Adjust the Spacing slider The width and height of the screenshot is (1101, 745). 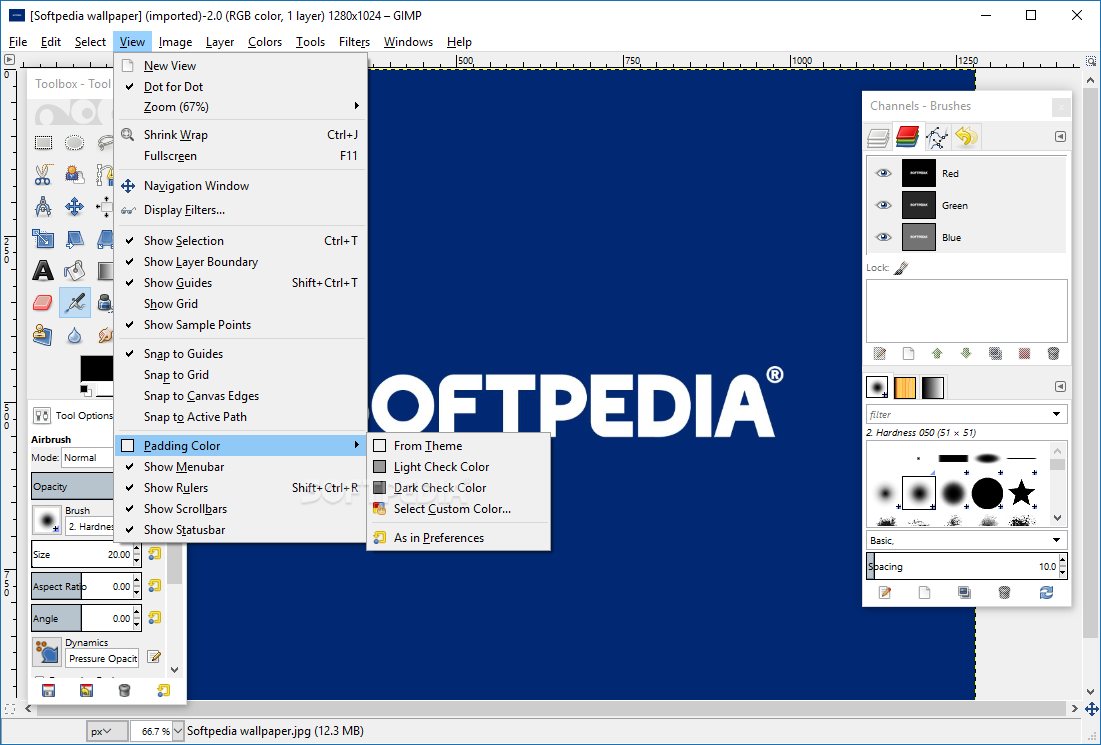[962, 567]
